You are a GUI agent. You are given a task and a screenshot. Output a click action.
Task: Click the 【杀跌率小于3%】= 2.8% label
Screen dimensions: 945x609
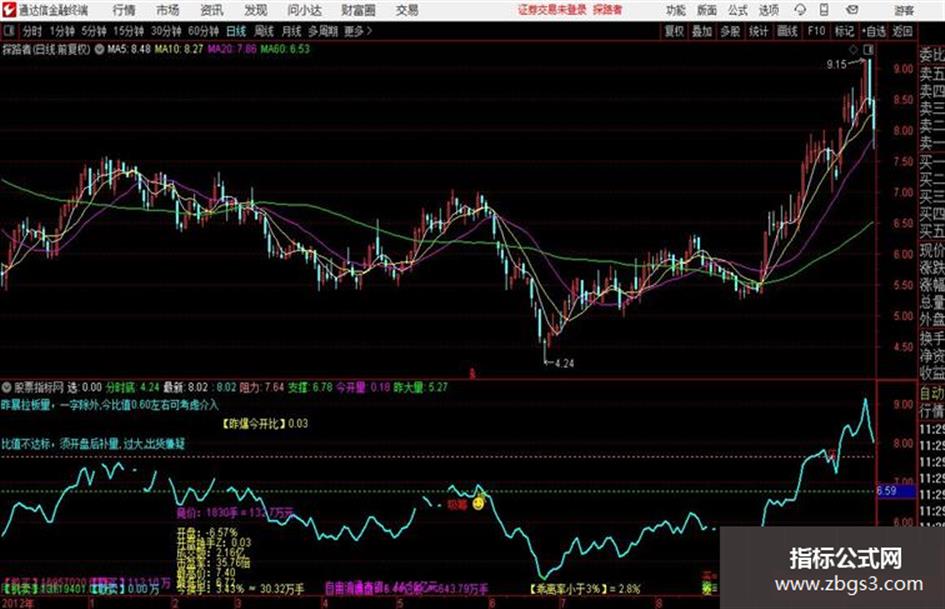point(585,588)
